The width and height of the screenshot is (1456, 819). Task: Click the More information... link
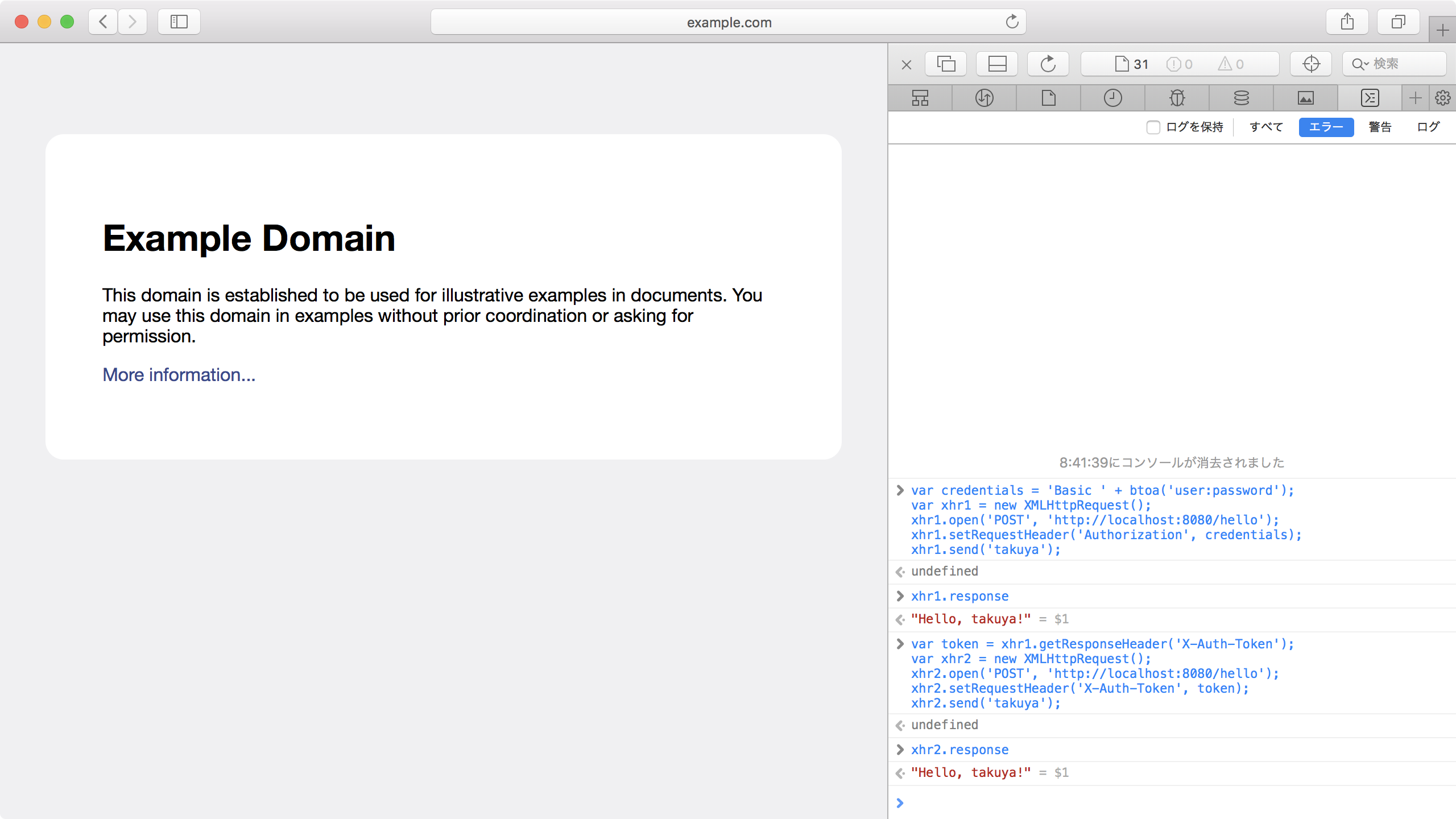(179, 375)
